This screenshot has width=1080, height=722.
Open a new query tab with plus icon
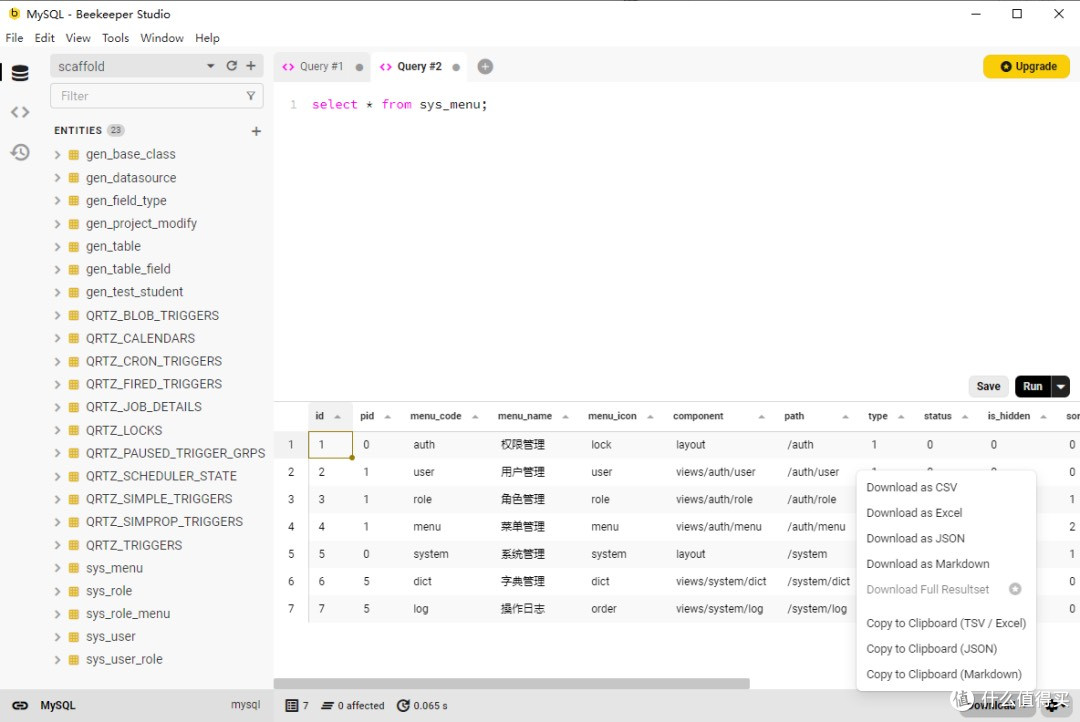coord(485,66)
